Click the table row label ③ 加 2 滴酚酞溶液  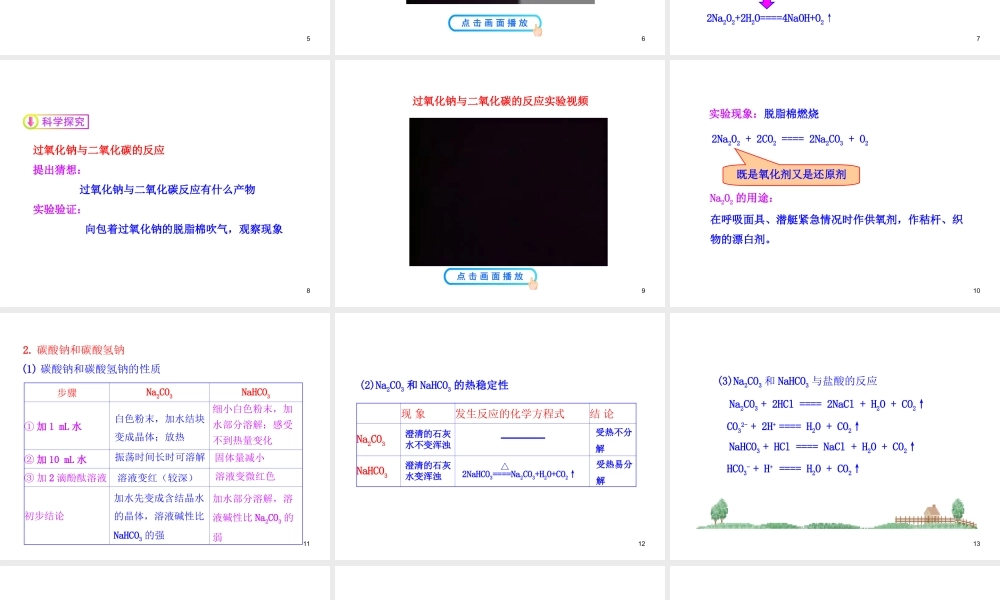[66, 478]
